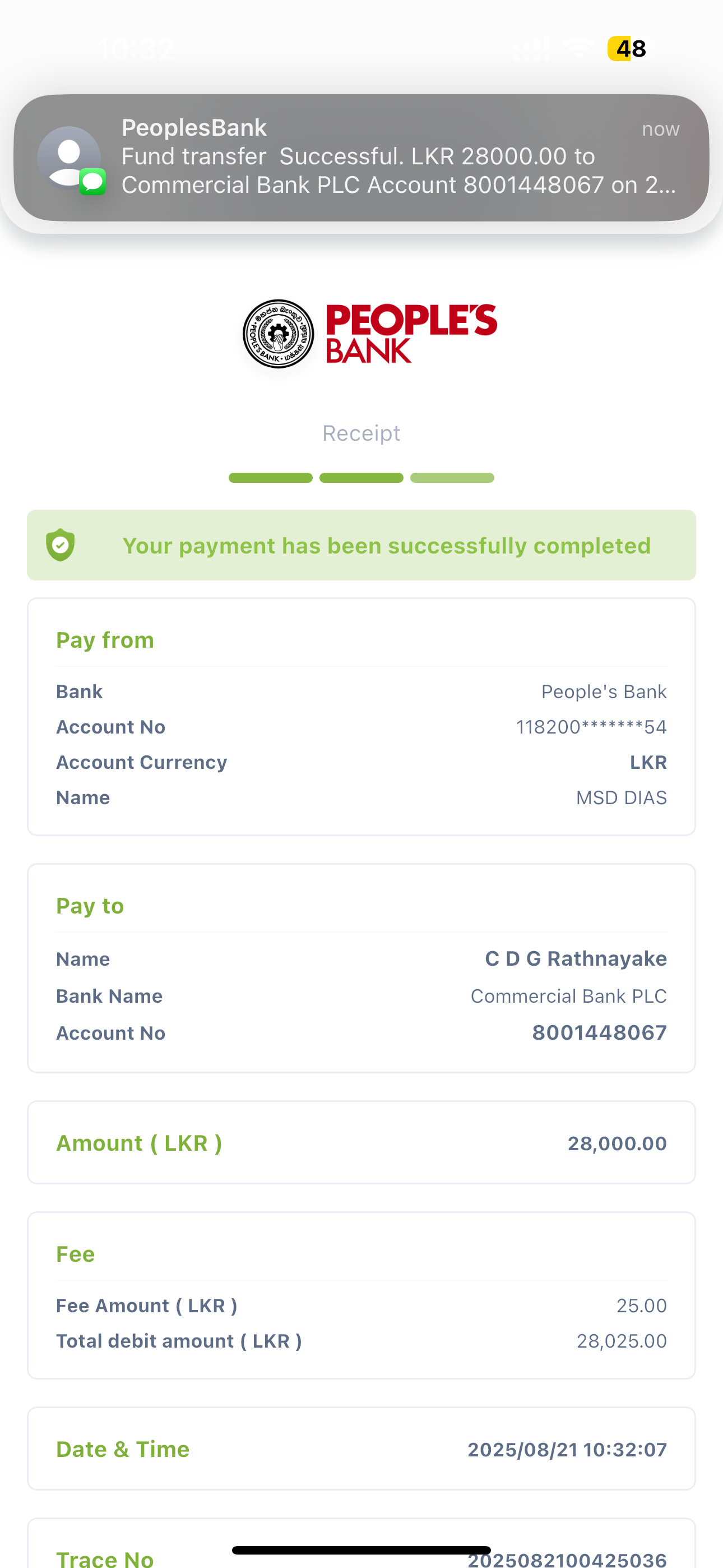
Task: Tap the Date & Time value 2025/08/21
Action: coord(567,1449)
